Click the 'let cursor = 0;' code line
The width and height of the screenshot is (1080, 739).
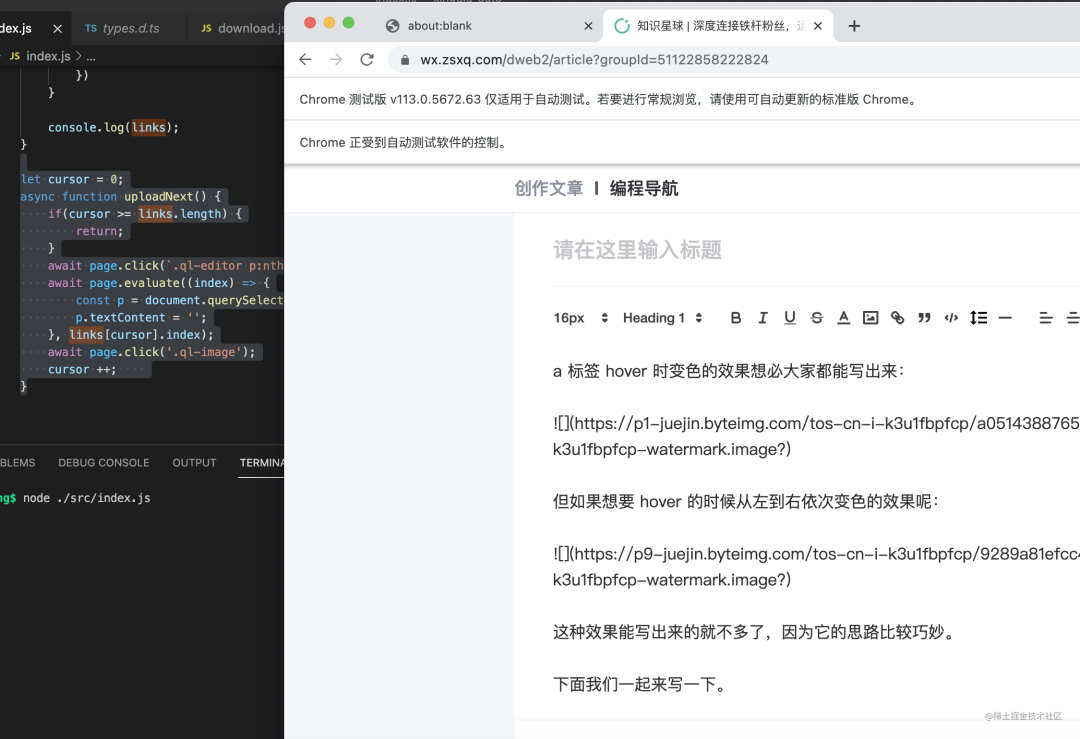click(72, 179)
